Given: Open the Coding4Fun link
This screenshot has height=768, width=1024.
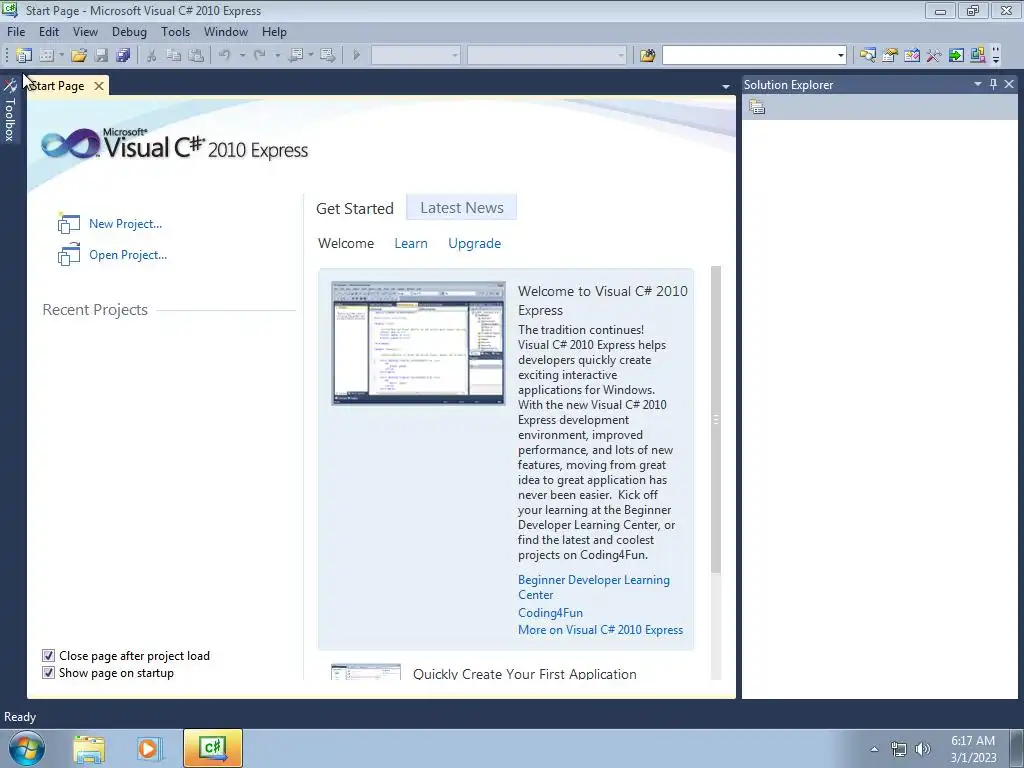Looking at the screenshot, I should pos(551,613).
